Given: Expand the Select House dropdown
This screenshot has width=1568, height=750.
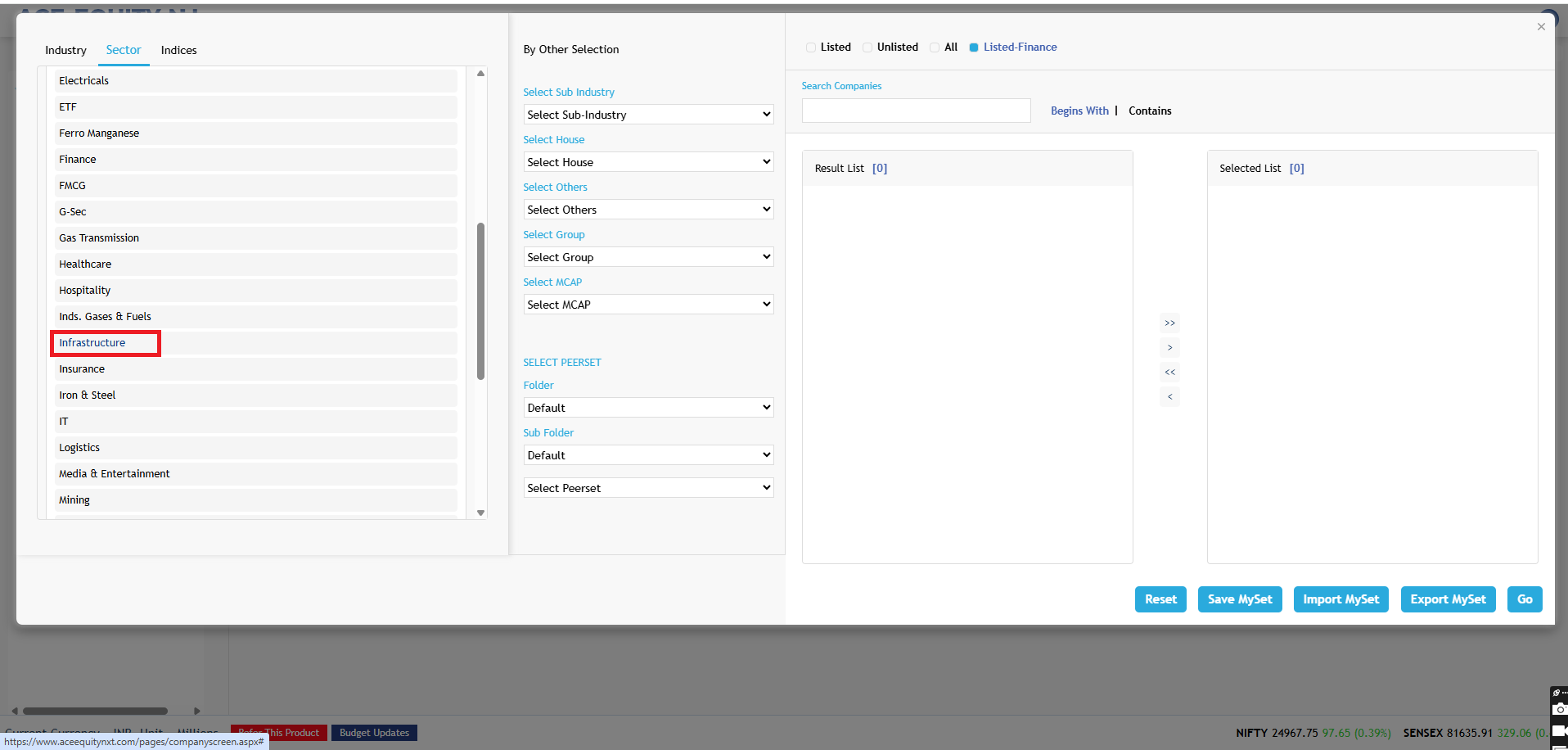Looking at the screenshot, I should (648, 162).
